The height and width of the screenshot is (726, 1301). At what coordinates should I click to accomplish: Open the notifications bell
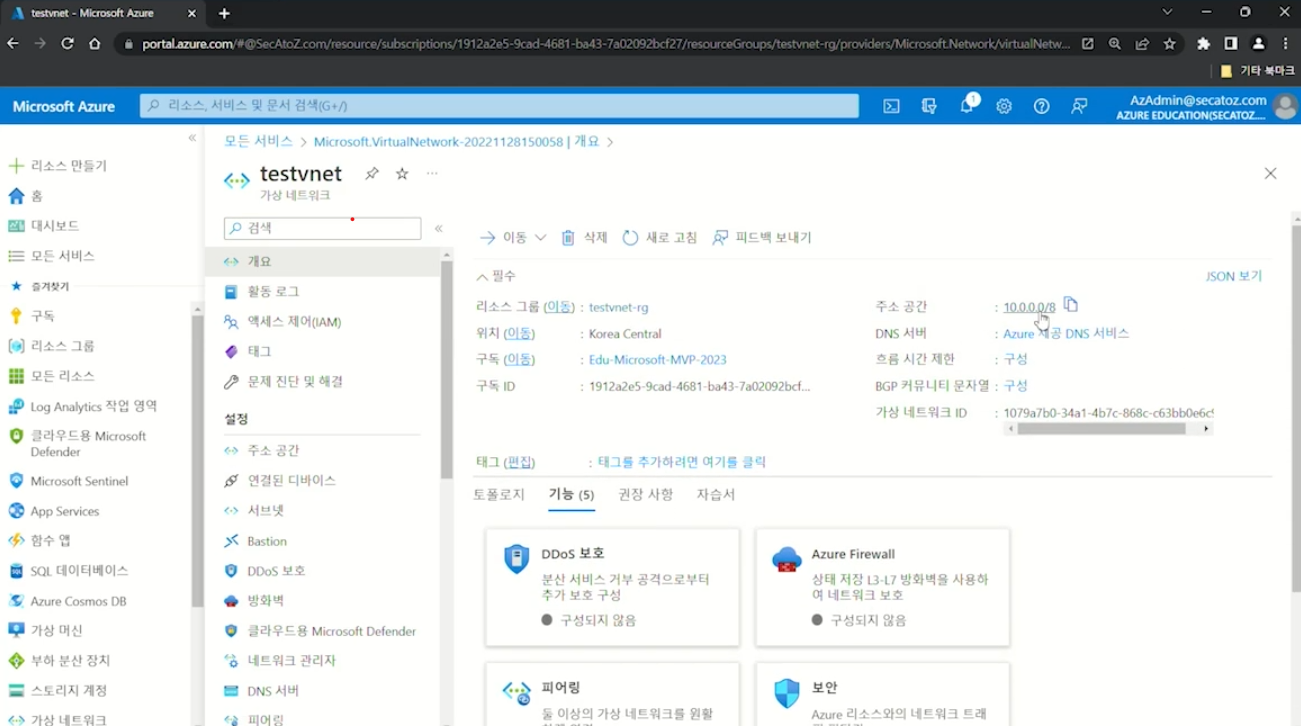pyautogui.click(x=967, y=106)
